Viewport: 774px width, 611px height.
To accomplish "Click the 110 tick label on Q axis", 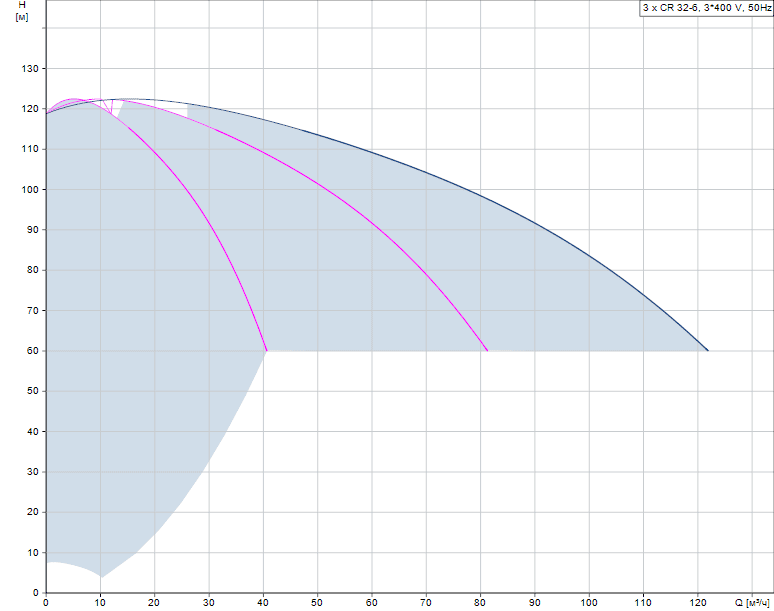I will click(643, 603).
